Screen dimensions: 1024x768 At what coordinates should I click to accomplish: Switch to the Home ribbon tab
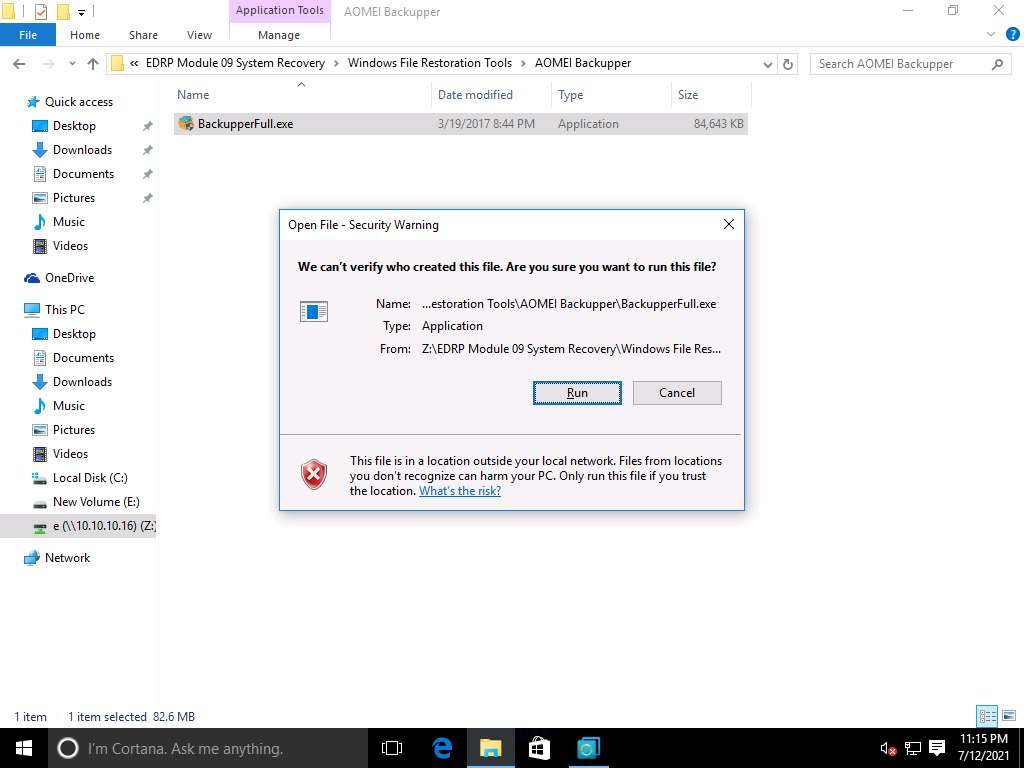(x=85, y=35)
